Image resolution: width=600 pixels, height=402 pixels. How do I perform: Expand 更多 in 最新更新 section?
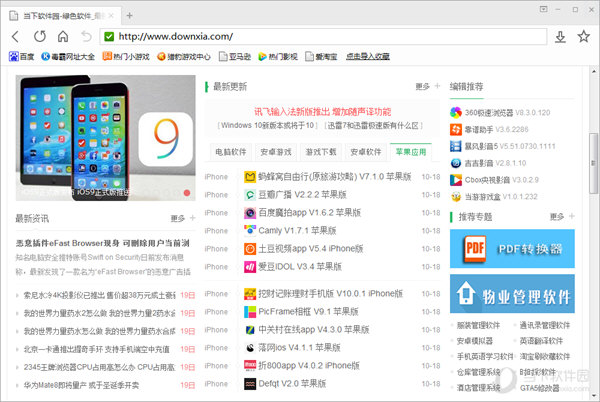[427, 86]
